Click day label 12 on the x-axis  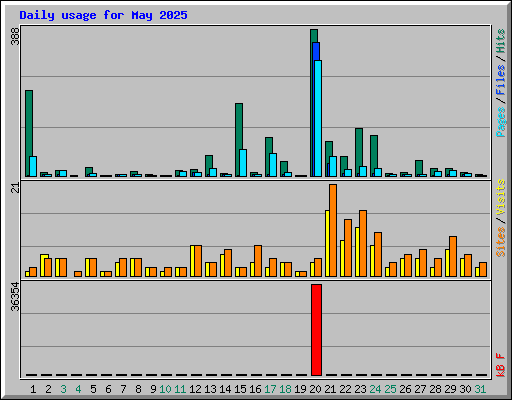tap(195, 389)
